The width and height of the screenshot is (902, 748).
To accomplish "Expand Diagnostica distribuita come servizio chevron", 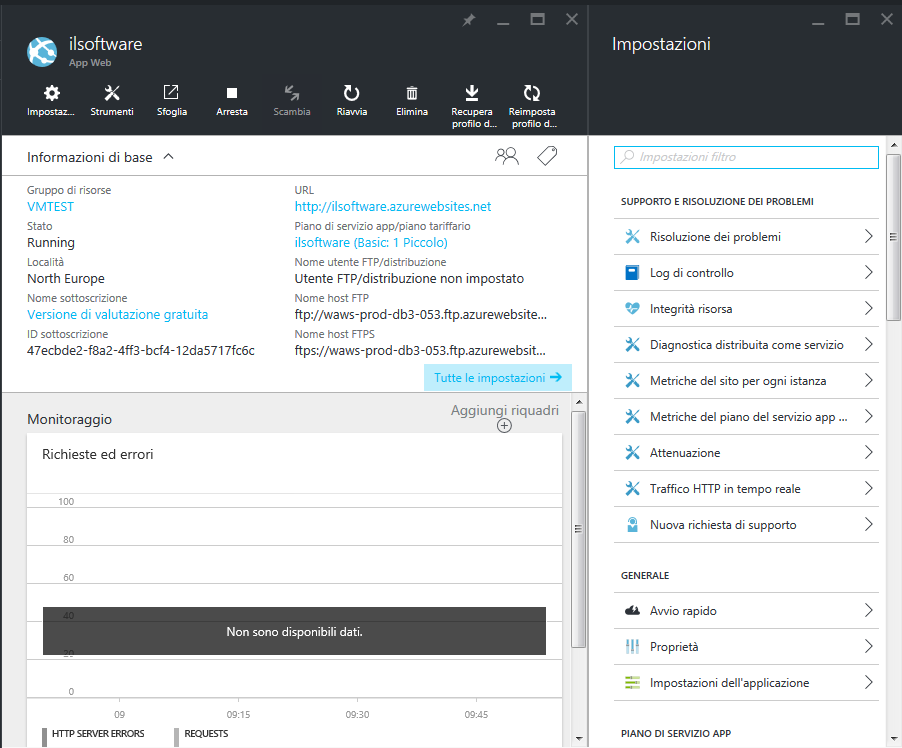I will click(x=869, y=345).
